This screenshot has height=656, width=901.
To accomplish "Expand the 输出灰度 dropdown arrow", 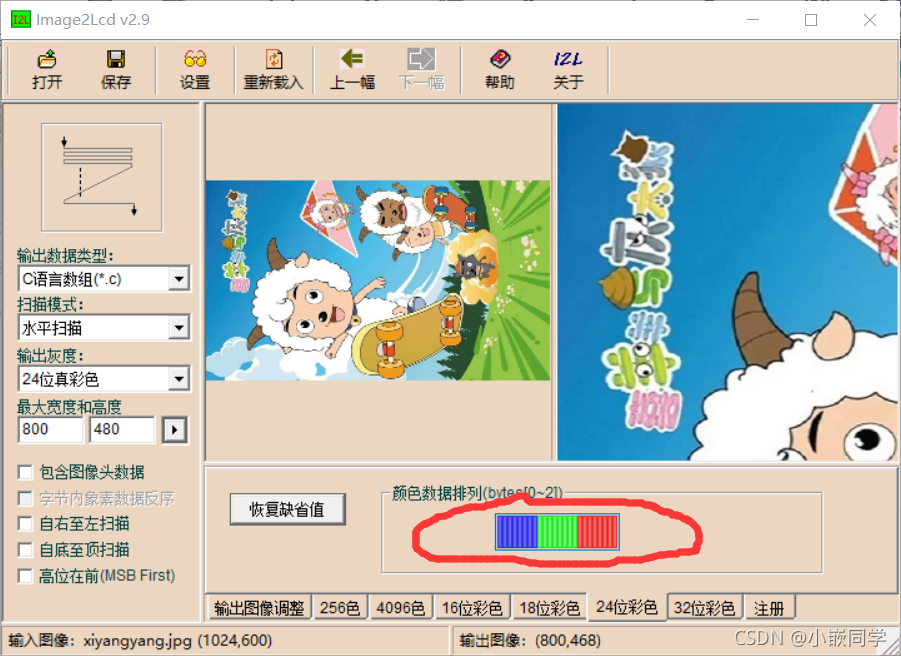I will [179, 379].
